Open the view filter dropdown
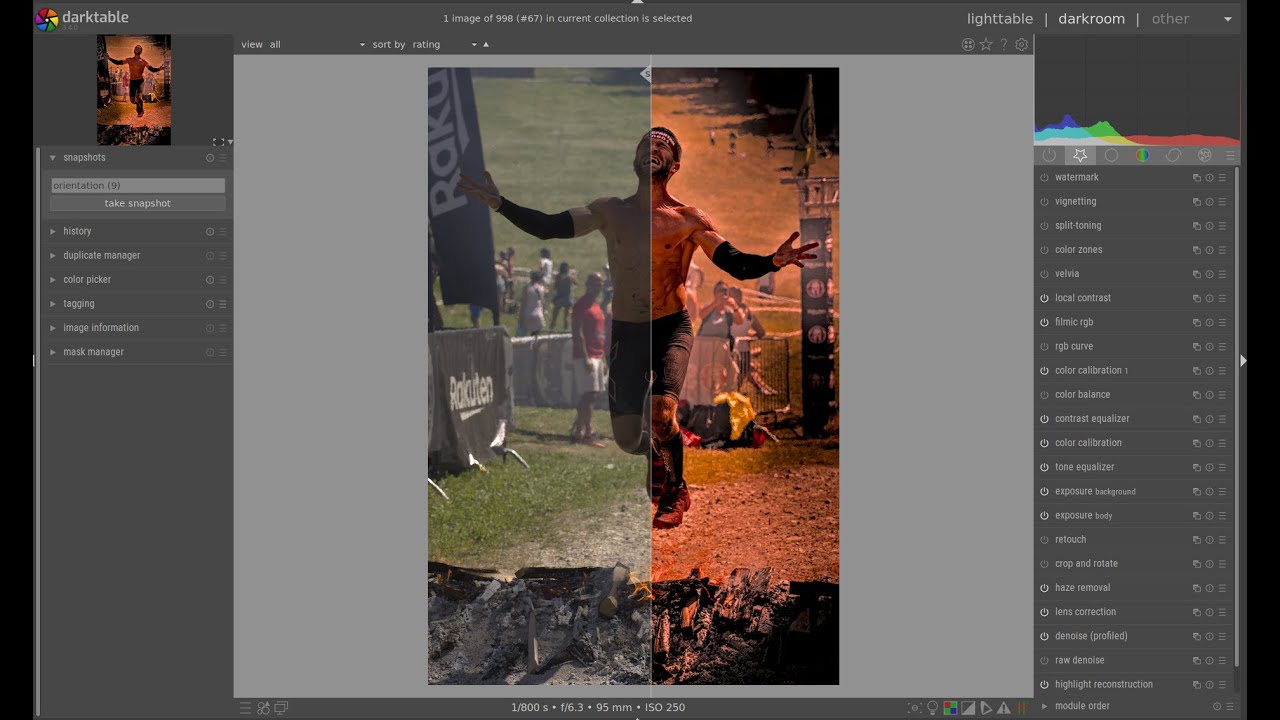The height and width of the screenshot is (720, 1280). pos(317,44)
